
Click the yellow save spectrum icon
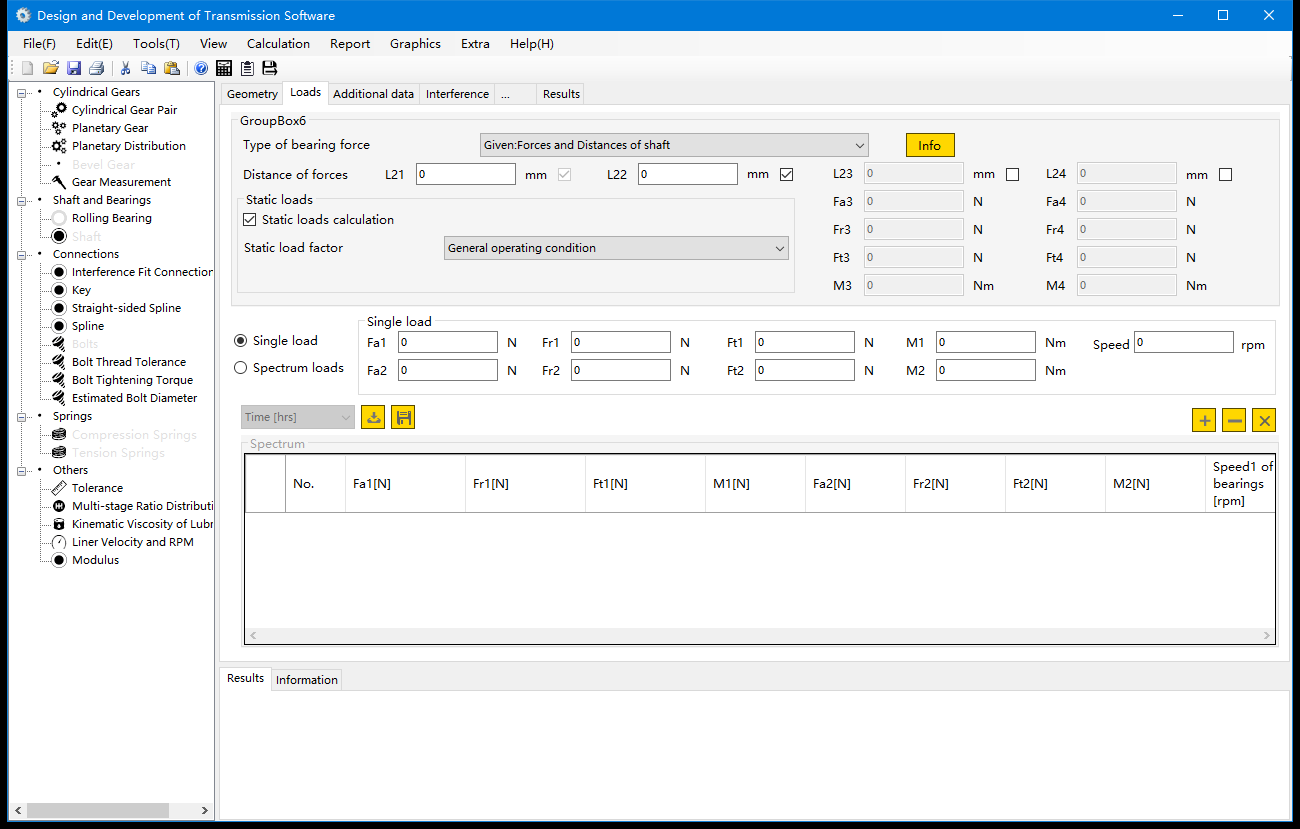[x=403, y=417]
